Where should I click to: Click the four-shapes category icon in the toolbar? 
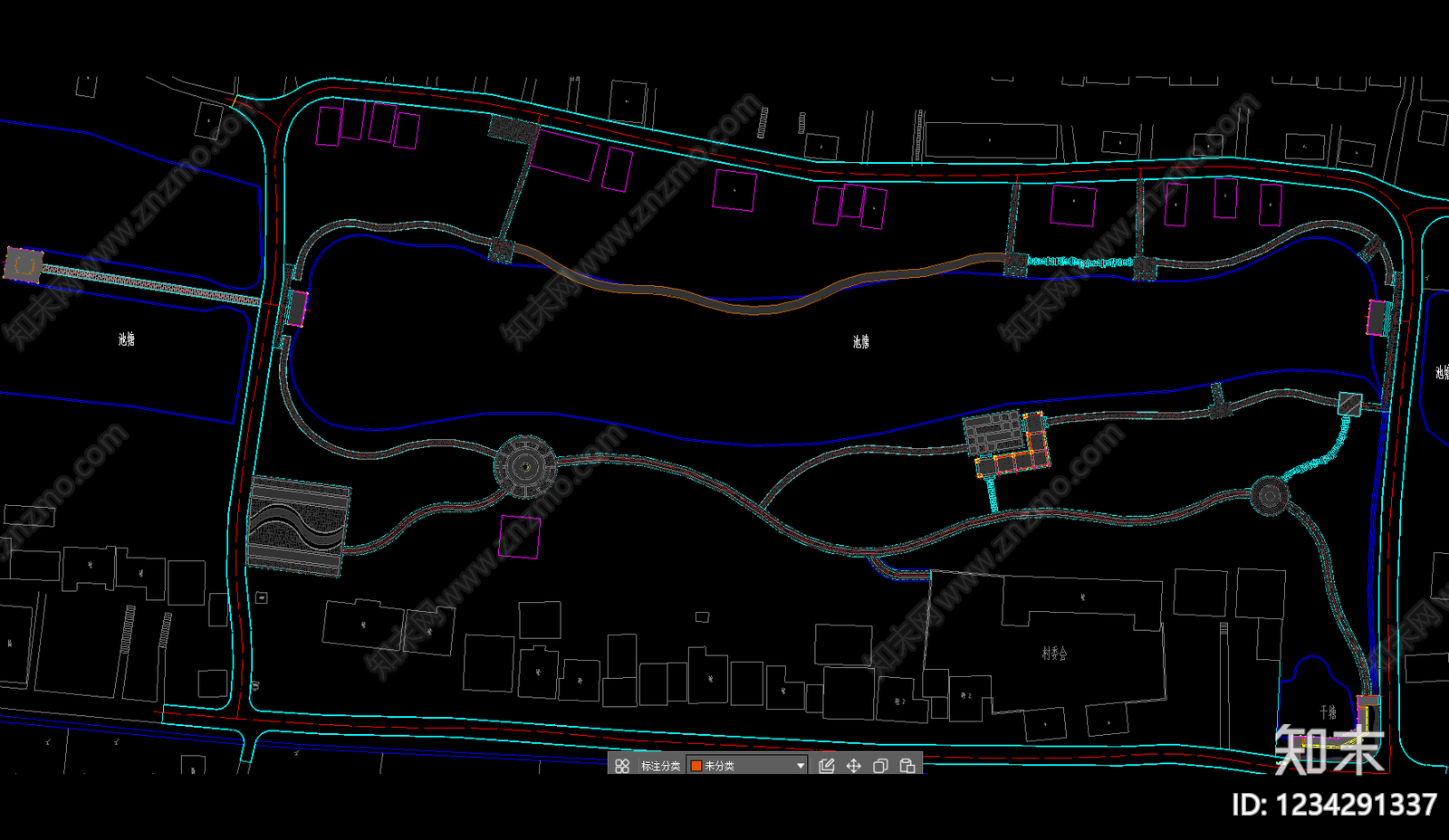(622, 766)
